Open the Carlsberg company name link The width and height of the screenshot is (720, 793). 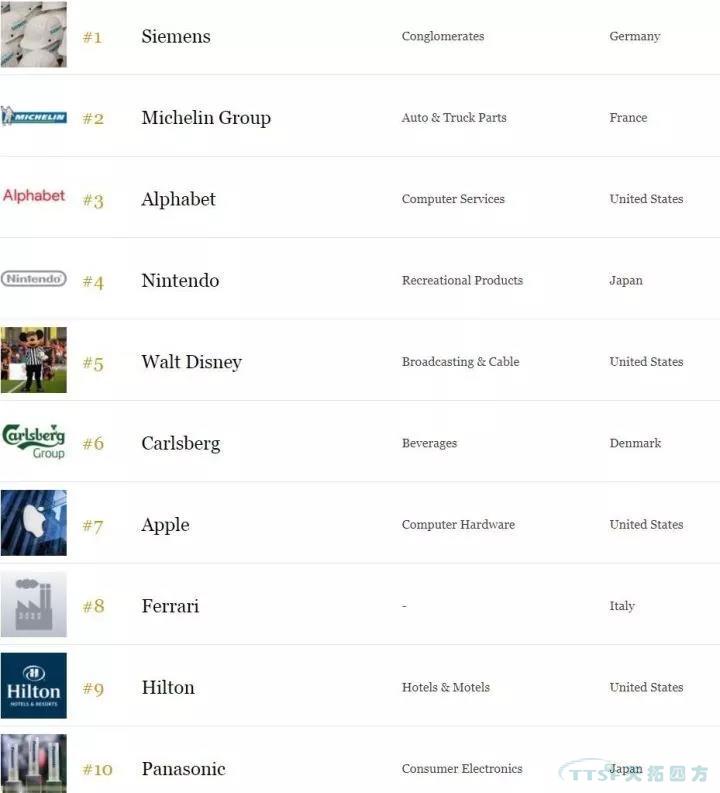click(180, 444)
